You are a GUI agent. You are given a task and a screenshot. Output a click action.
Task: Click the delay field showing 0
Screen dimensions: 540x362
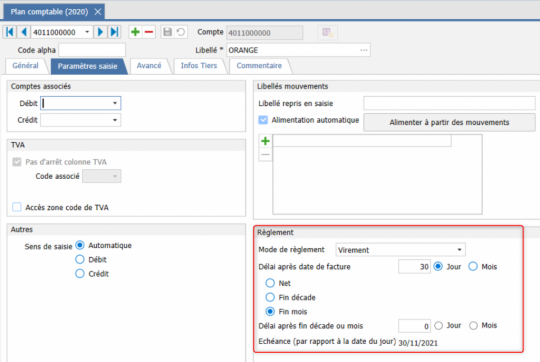point(414,326)
